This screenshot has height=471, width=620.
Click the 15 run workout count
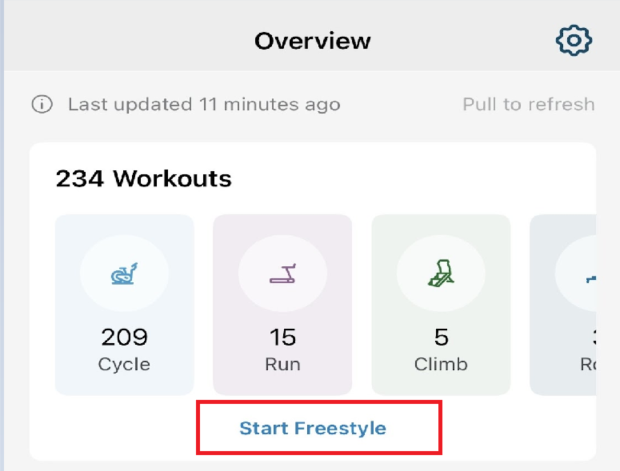coord(283,337)
